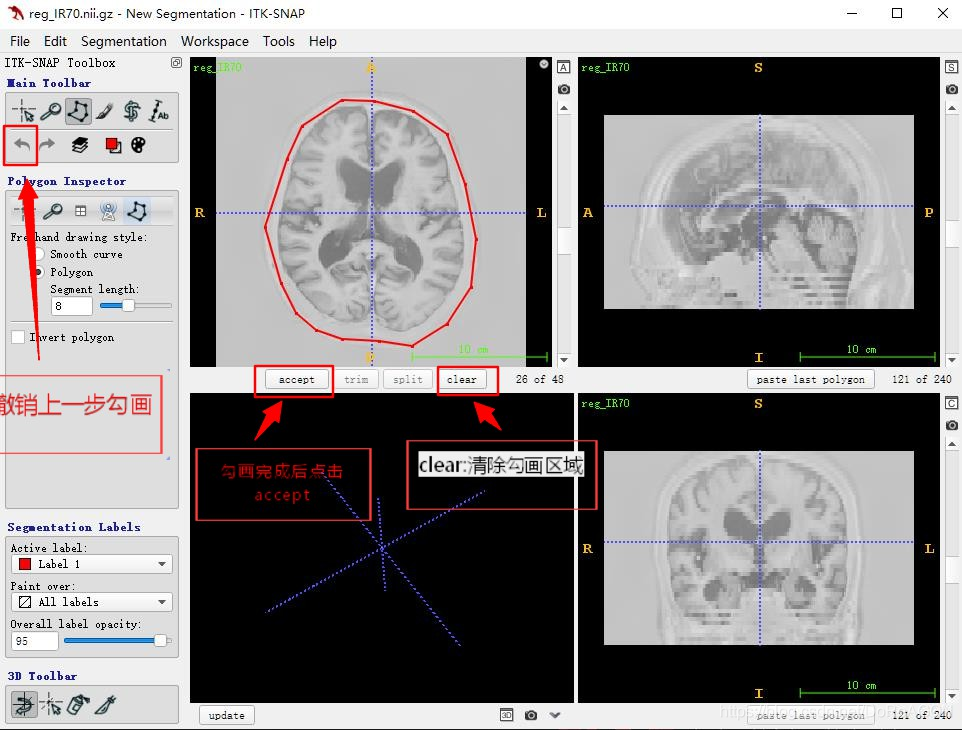
Task: Expand the coronal view with the C icon
Action: (x=952, y=403)
